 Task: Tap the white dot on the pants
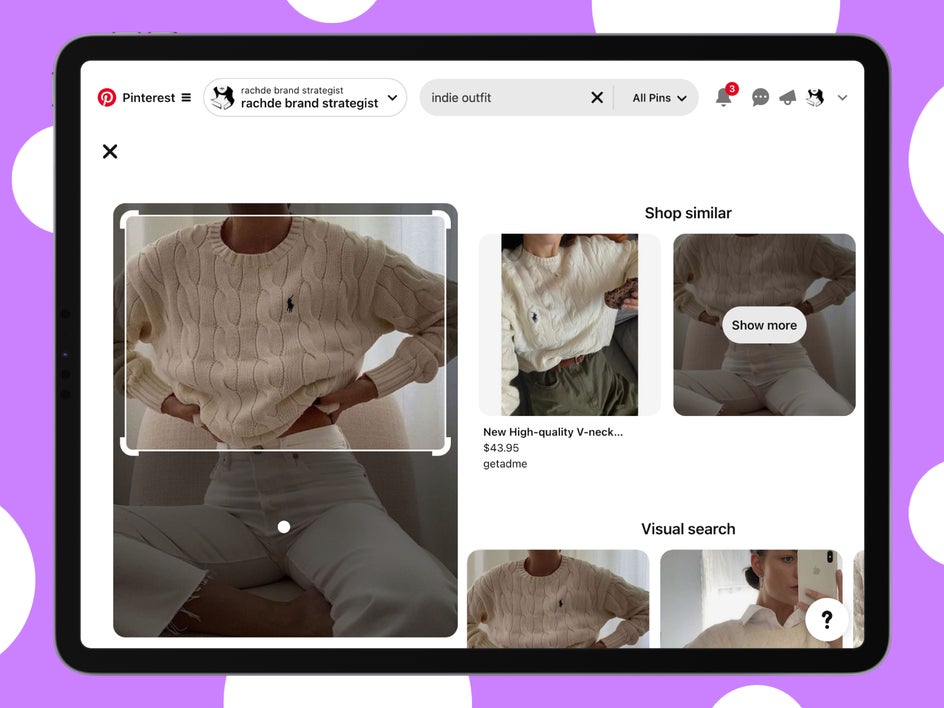pos(284,527)
